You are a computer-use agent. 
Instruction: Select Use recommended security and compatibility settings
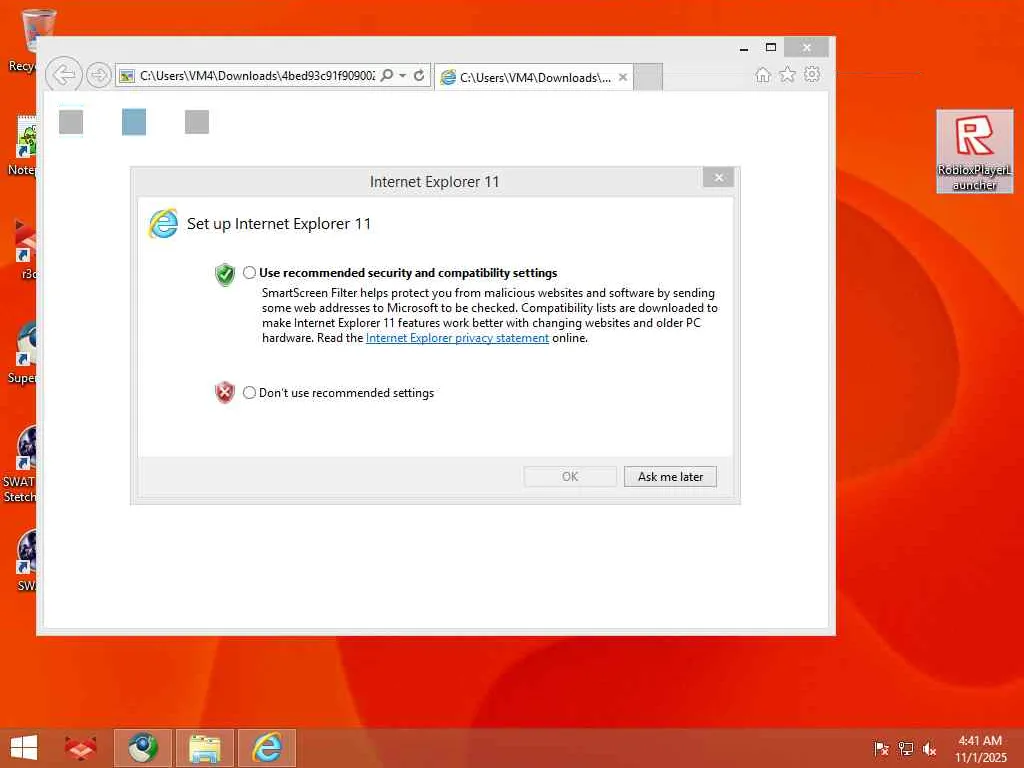249,272
